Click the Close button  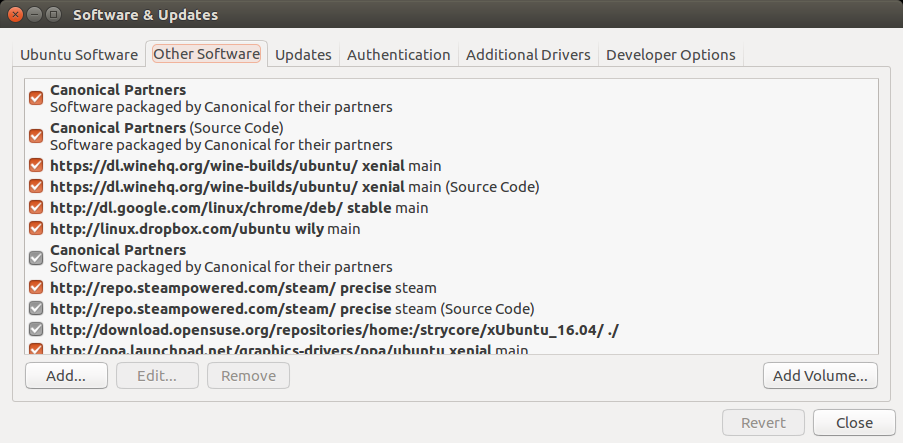[x=854, y=423]
